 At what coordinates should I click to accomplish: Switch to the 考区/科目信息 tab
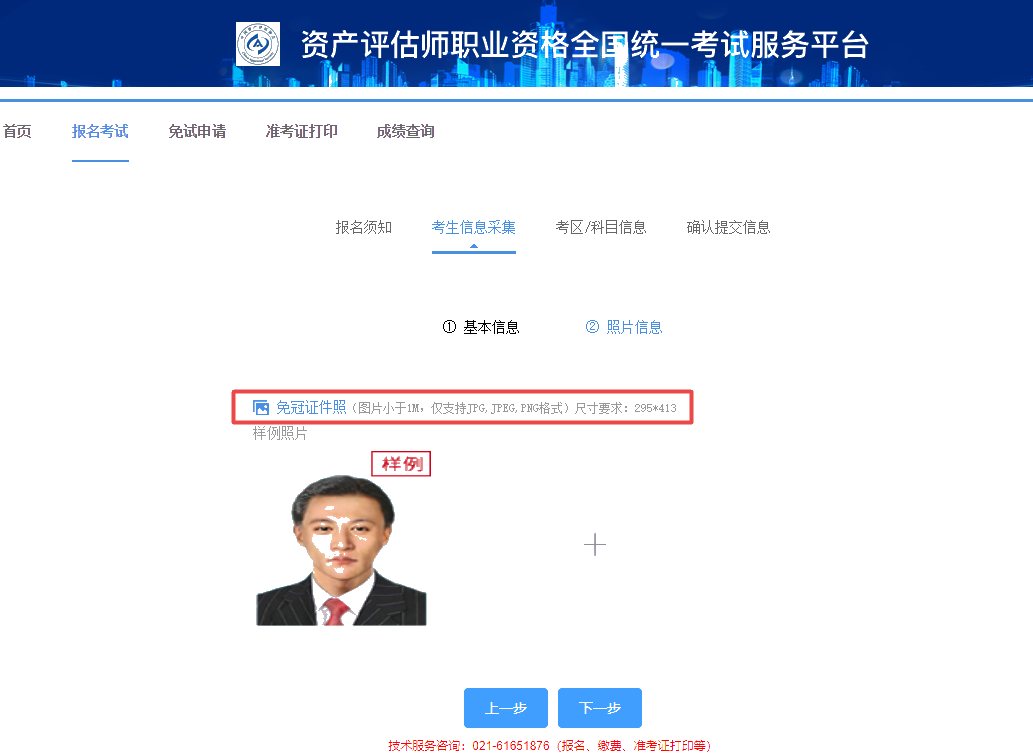click(x=602, y=227)
